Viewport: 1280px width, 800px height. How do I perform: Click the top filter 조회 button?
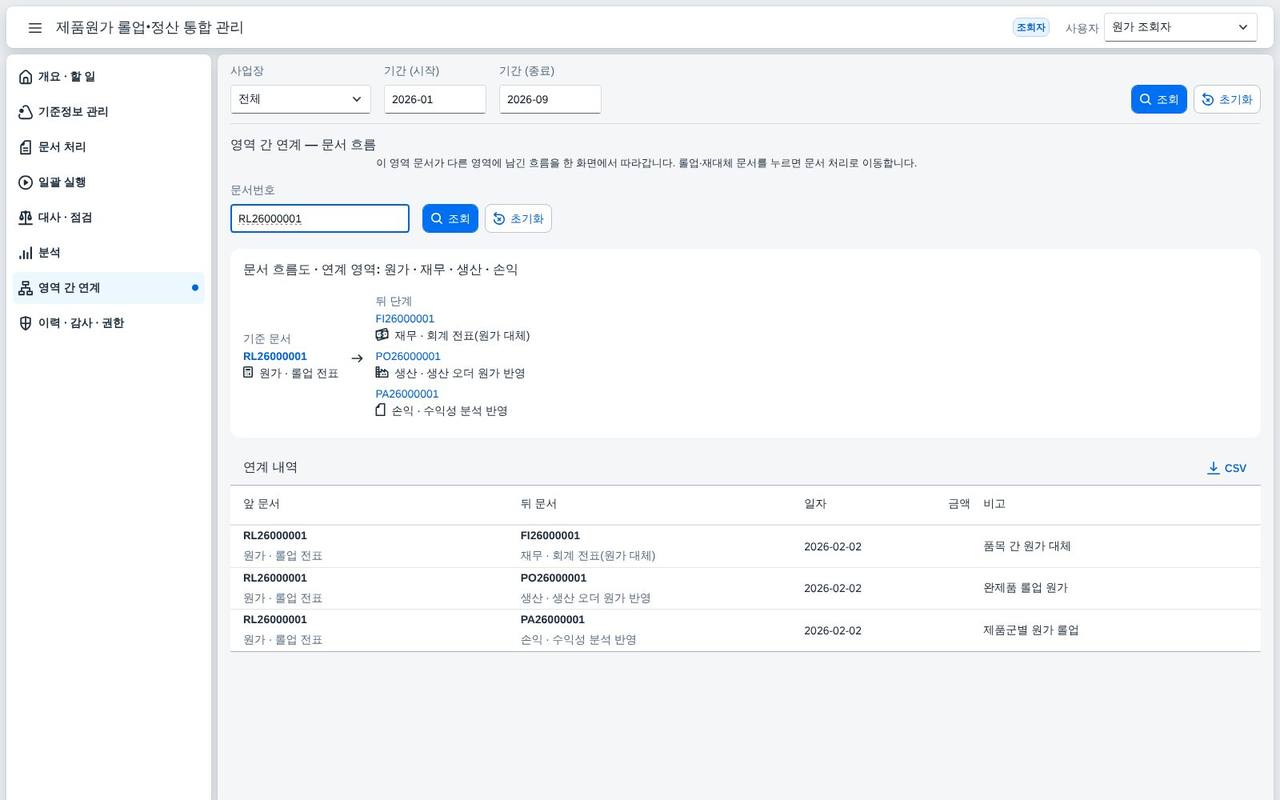coord(1159,99)
